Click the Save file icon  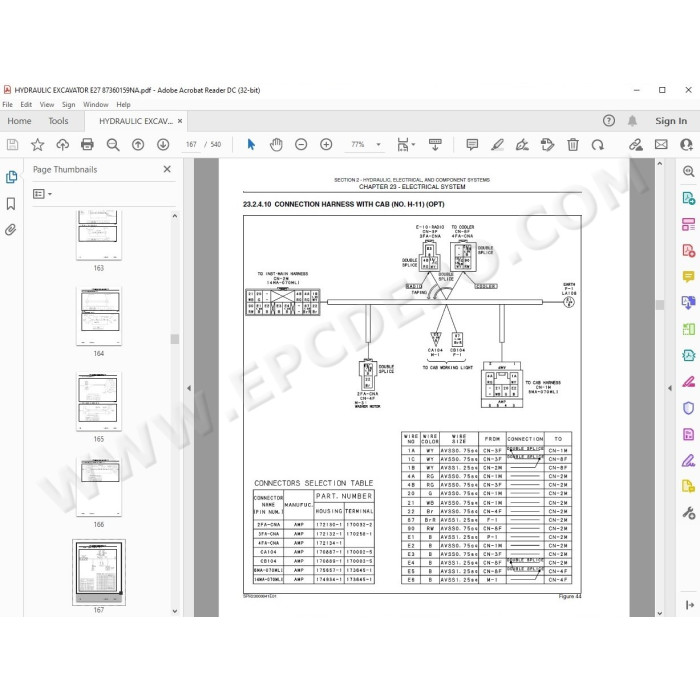(x=12, y=144)
